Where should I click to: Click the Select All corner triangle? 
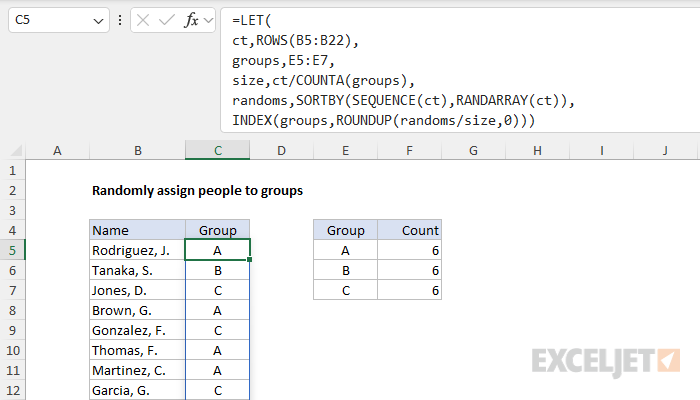tap(16, 150)
